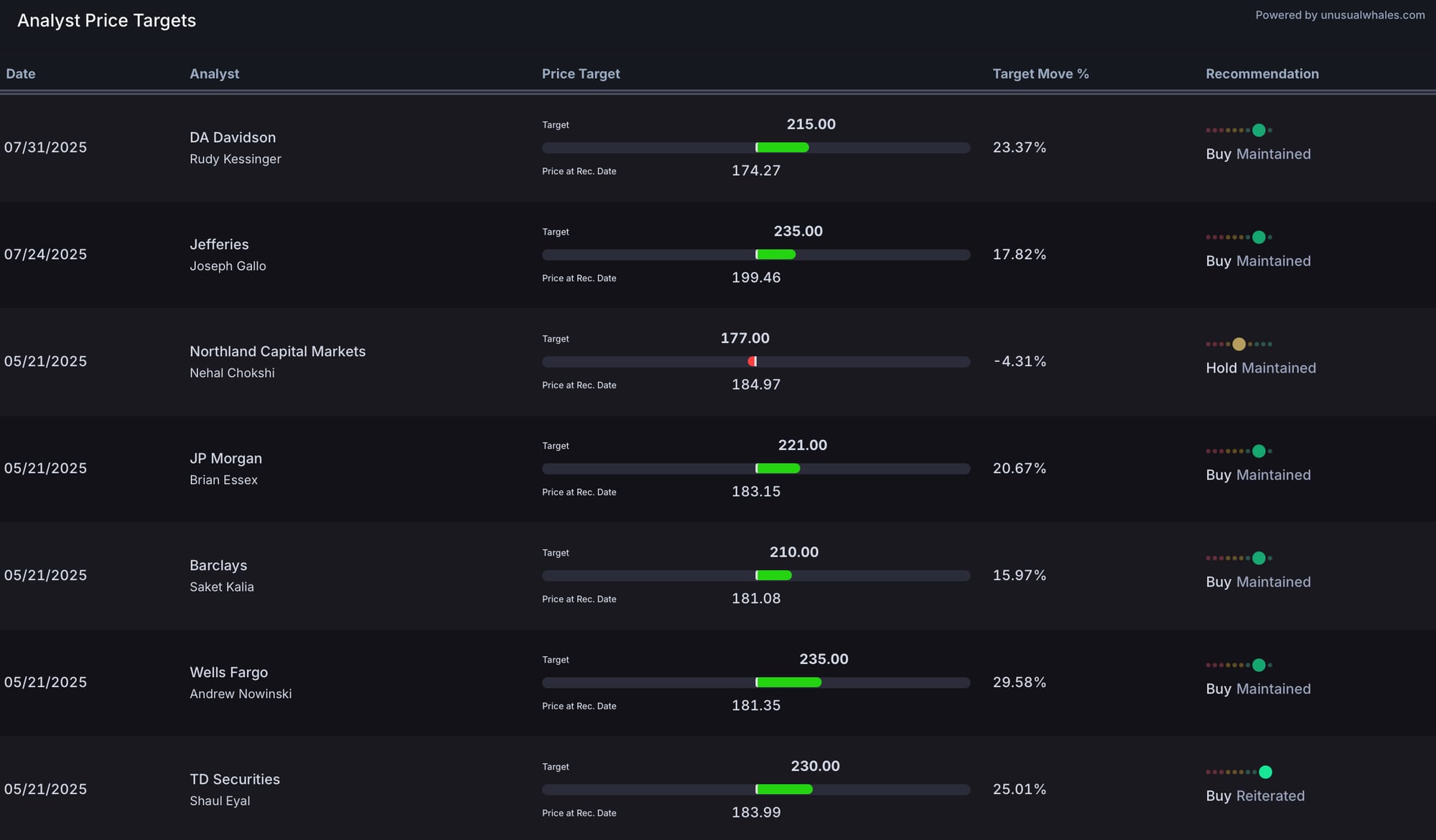Image resolution: width=1436 pixels, height=840 pixels.
Task: Click the 181.08 price at rec date
Action: (756, 598)
